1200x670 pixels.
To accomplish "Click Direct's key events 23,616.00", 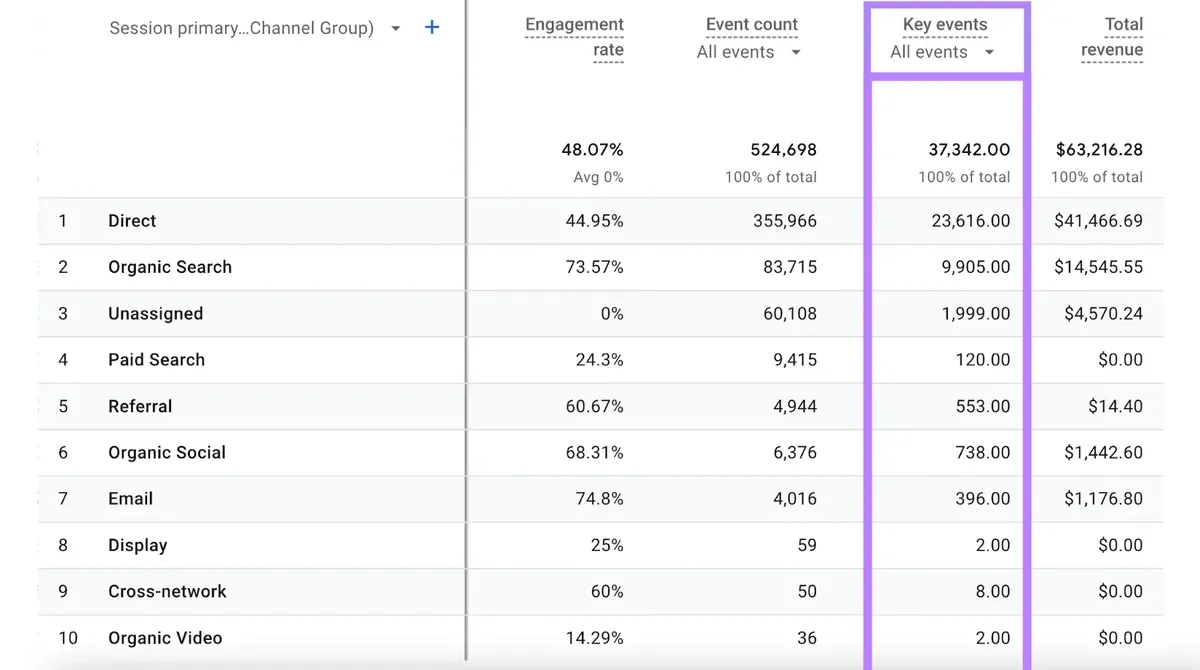I will 971,221.
